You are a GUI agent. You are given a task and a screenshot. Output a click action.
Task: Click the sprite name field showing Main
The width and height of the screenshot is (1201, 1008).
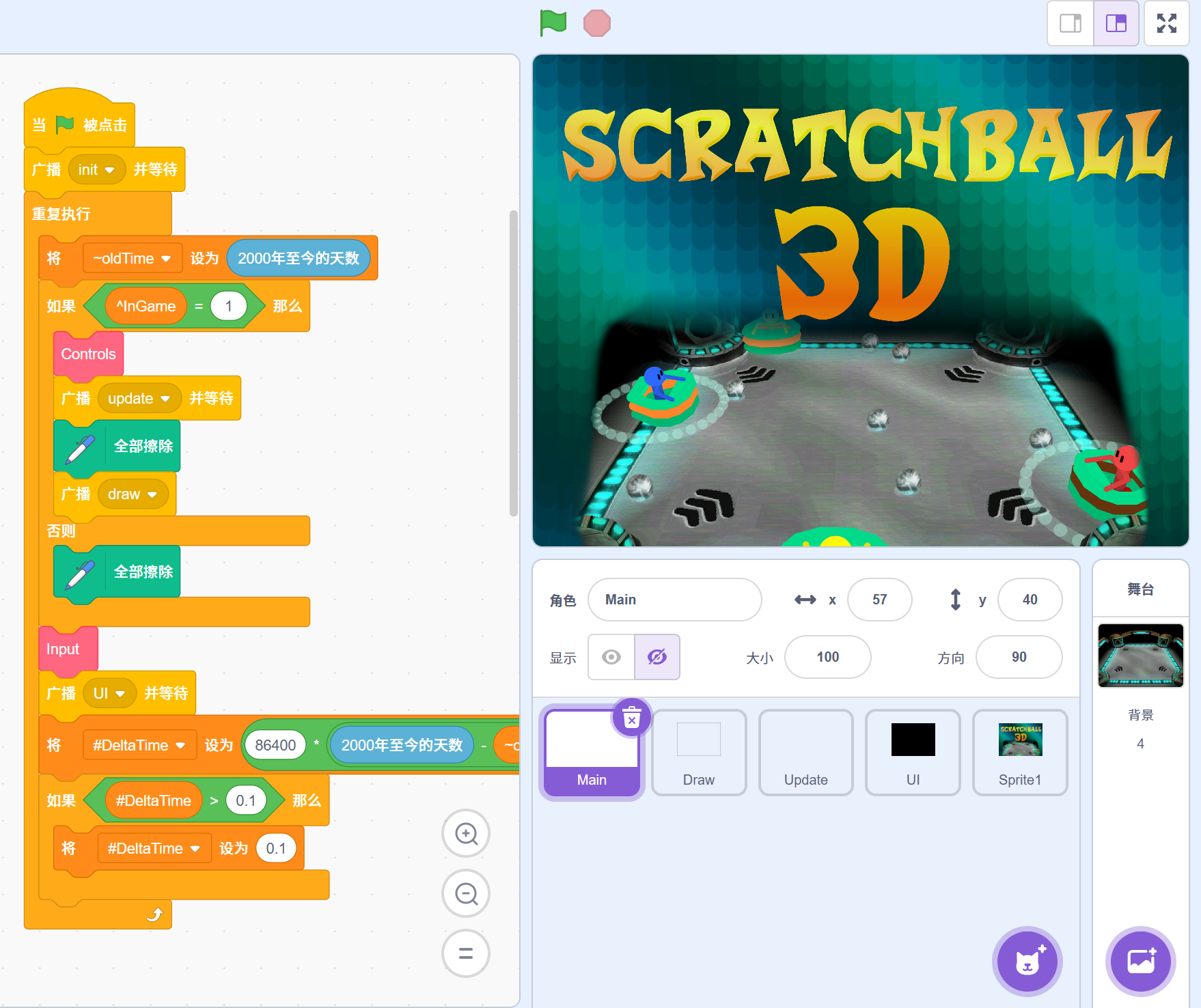pos(675,600)
